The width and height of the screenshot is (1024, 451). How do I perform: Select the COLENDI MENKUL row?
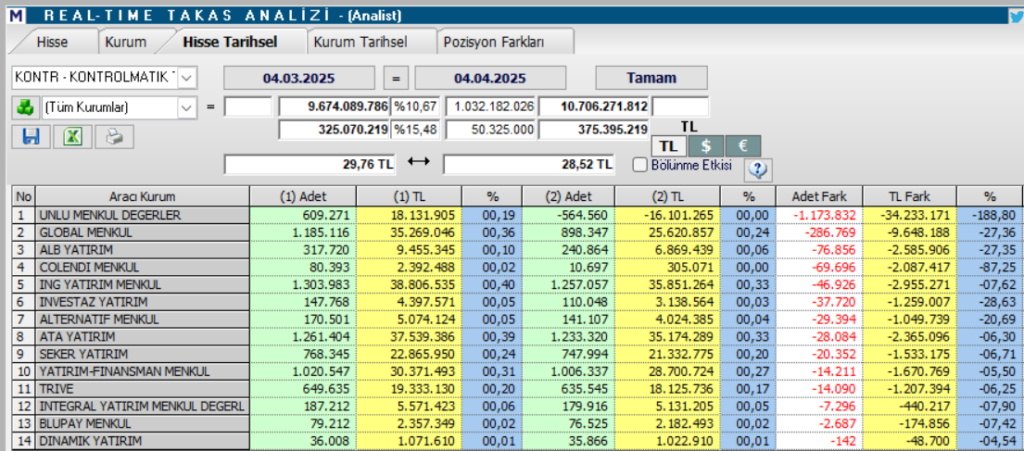[x=517, y=267]
